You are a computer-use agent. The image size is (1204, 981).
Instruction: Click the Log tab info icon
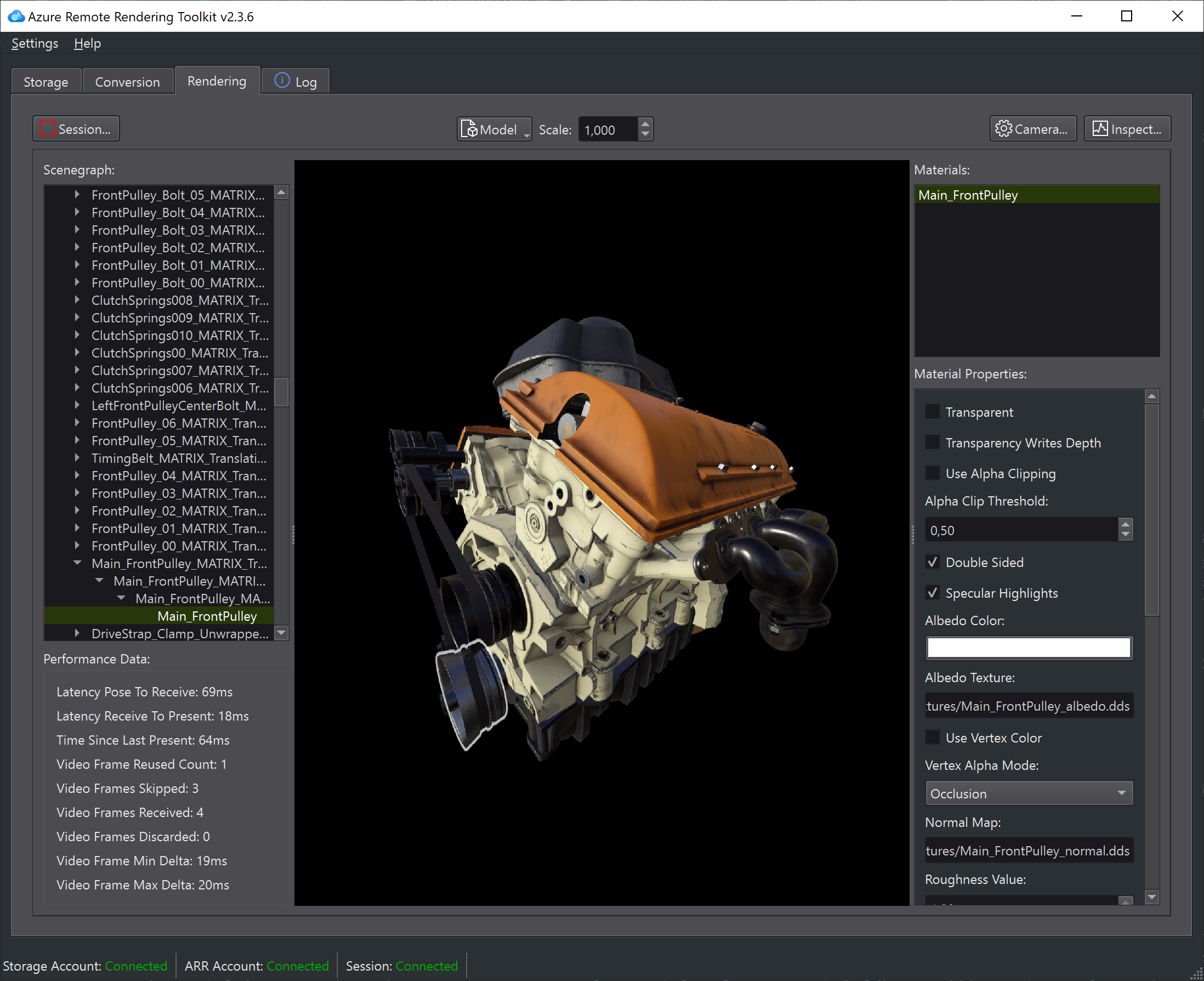[x=282, y=81]
